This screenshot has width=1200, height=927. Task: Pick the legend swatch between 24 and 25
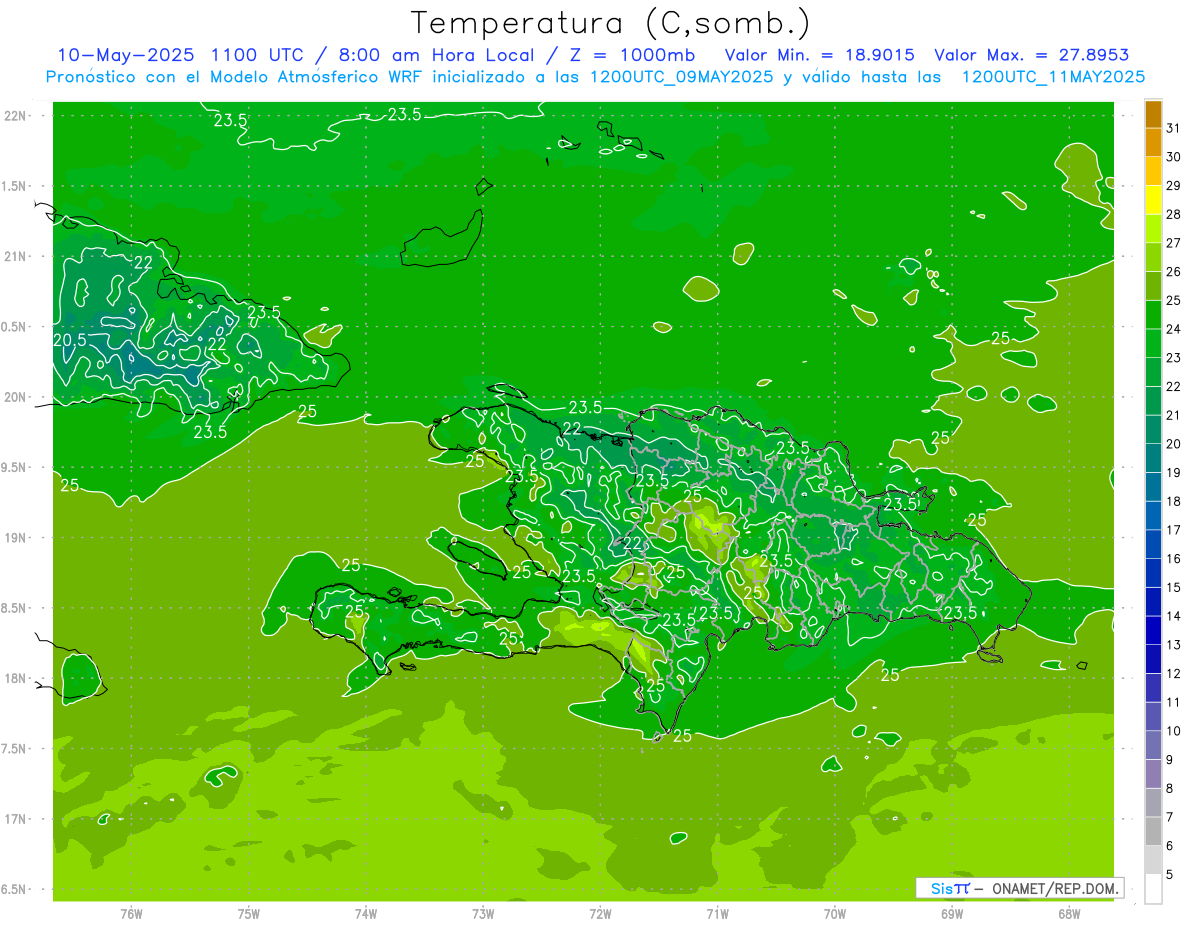click(x=1153, y=315)
